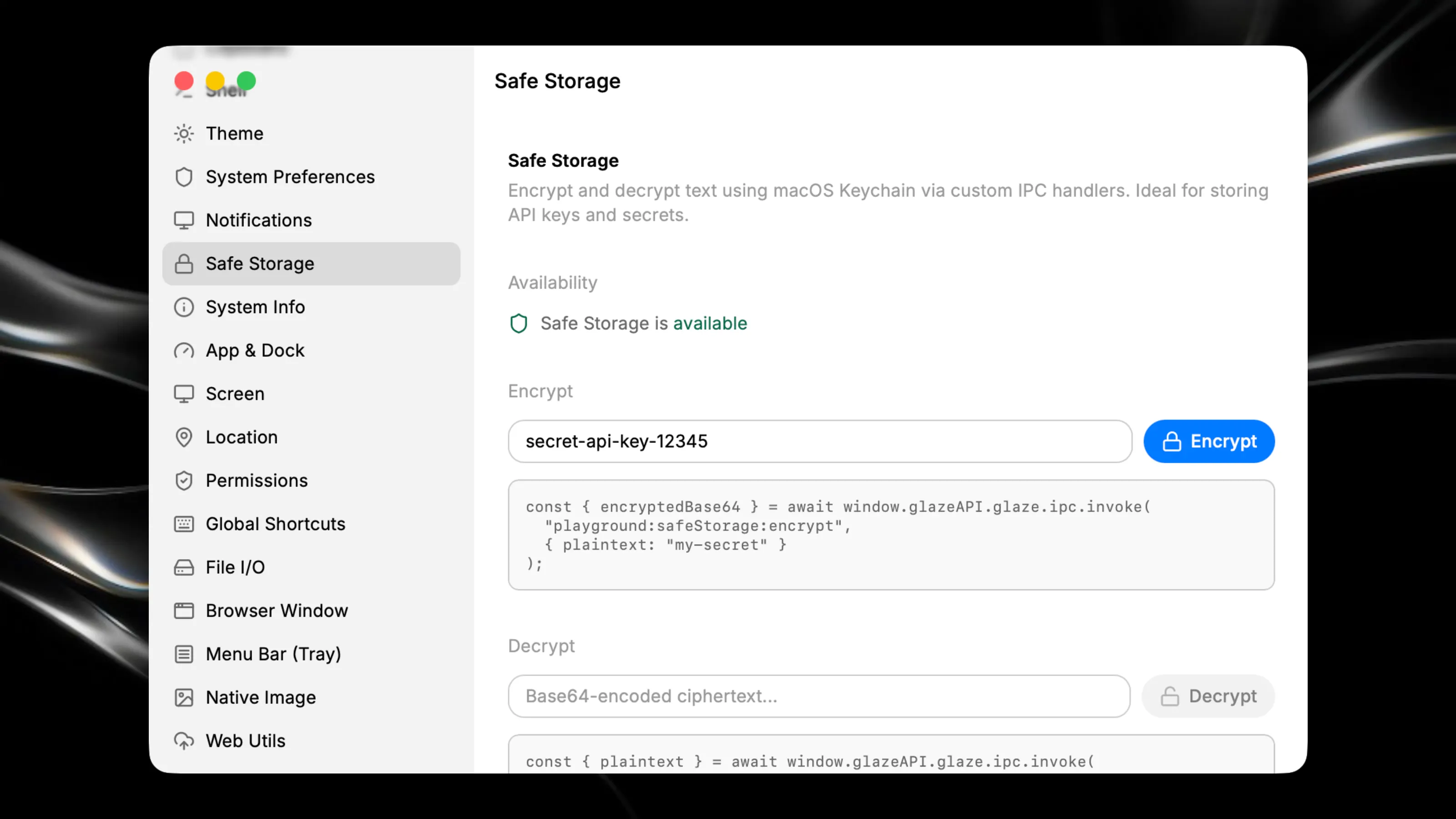This screenshot has height=819, width=1456.
Task: Go to Permissions
Action: 311,480
